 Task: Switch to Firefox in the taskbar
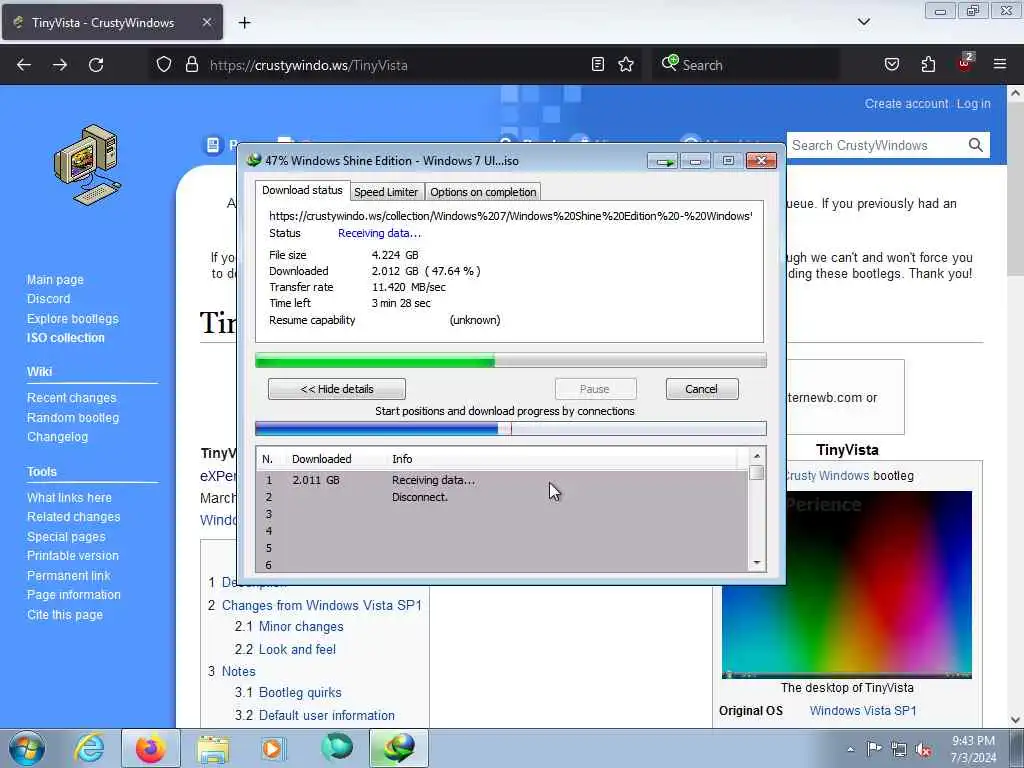[150, 748]
